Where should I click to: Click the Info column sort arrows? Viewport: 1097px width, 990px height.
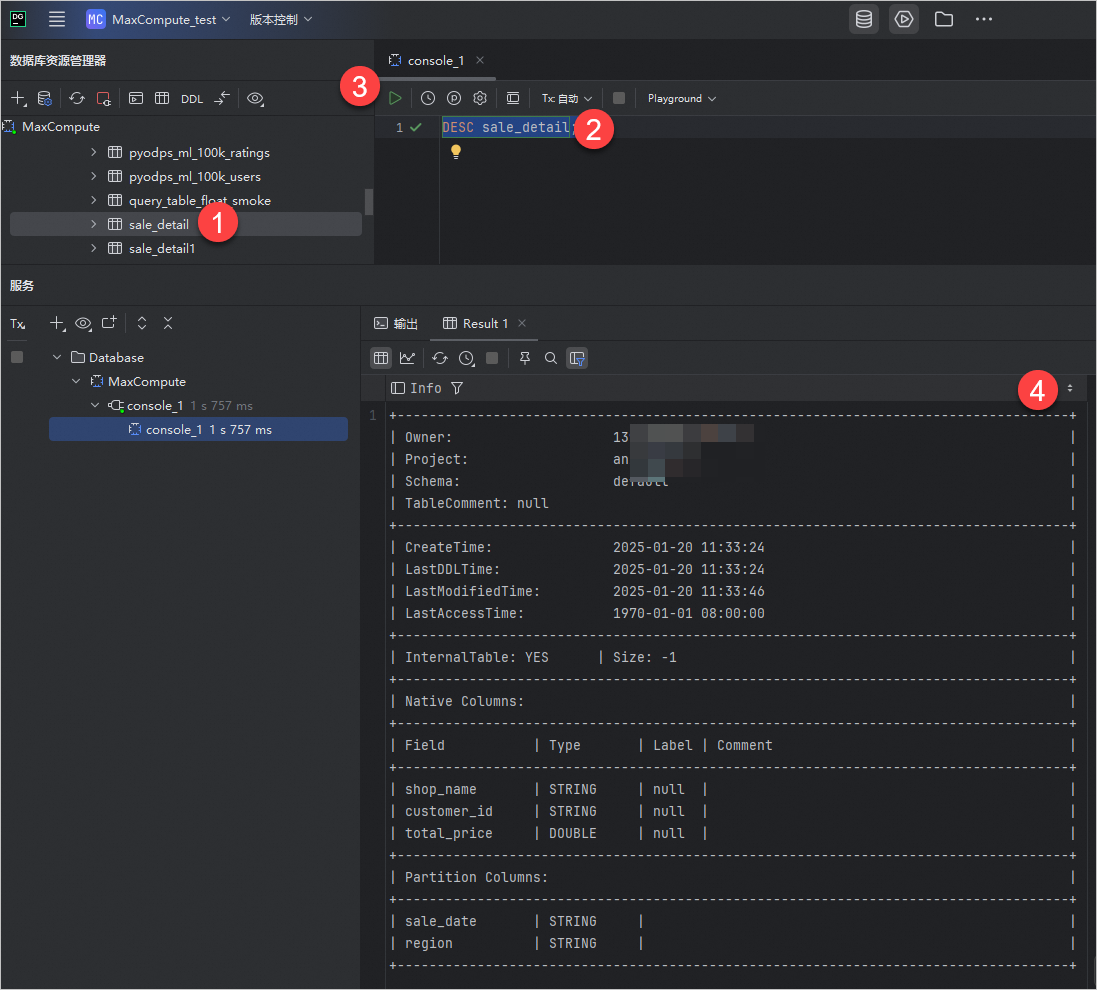(1070, 388)
